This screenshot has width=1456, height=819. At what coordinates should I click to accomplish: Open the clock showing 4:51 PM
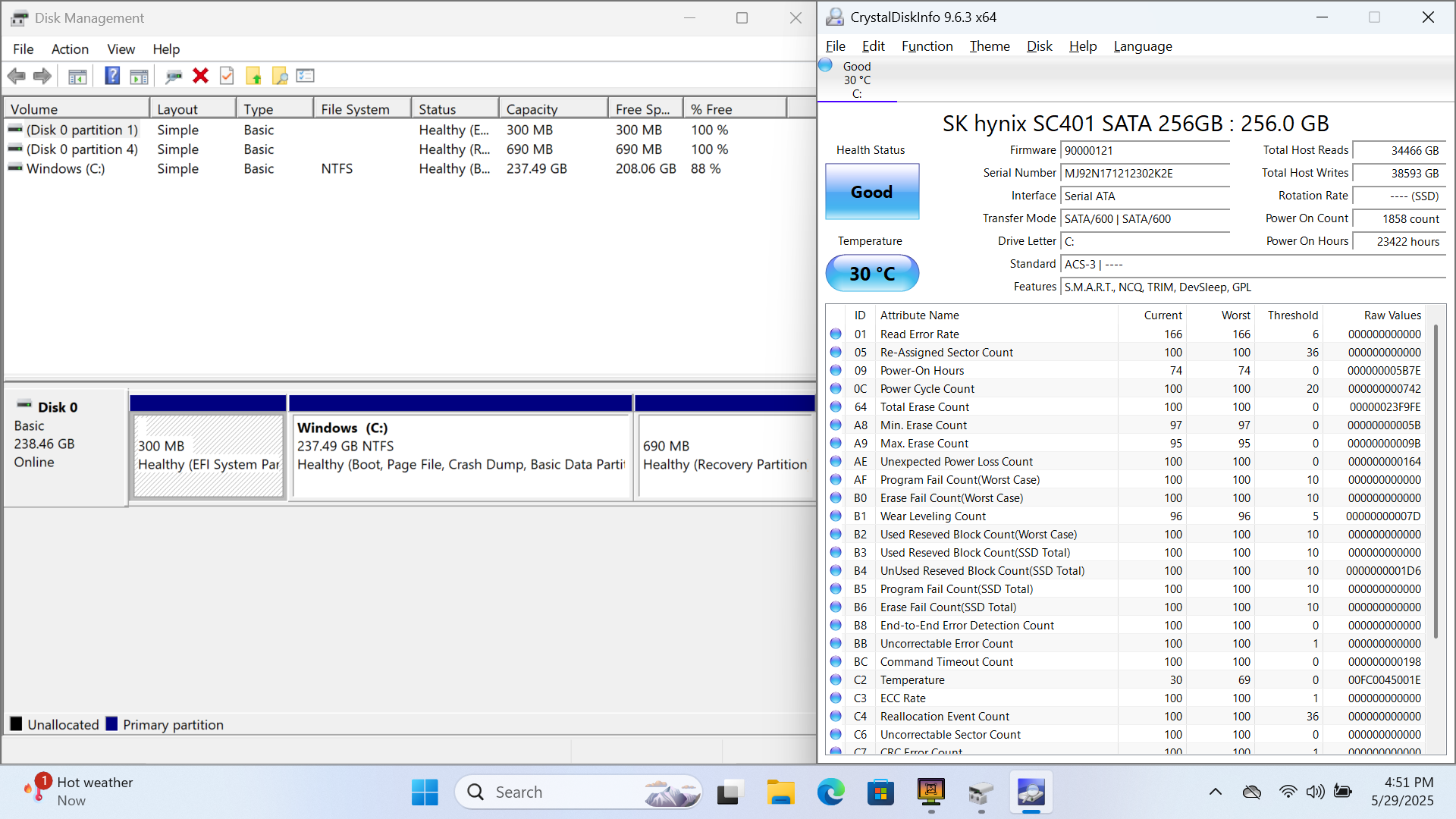[1401, 792]
